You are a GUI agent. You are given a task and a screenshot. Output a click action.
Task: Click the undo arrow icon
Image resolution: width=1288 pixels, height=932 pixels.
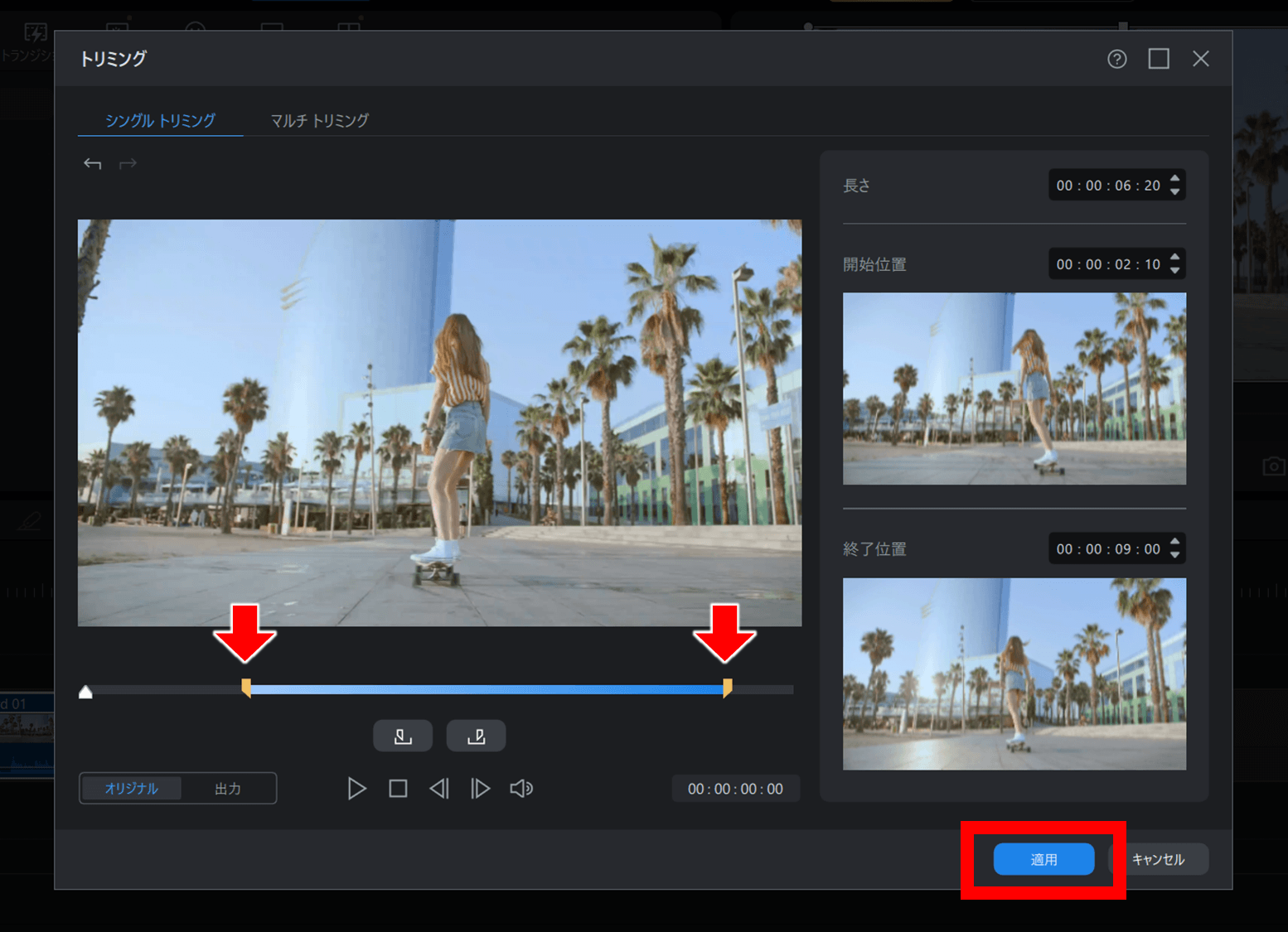[92, 164]
